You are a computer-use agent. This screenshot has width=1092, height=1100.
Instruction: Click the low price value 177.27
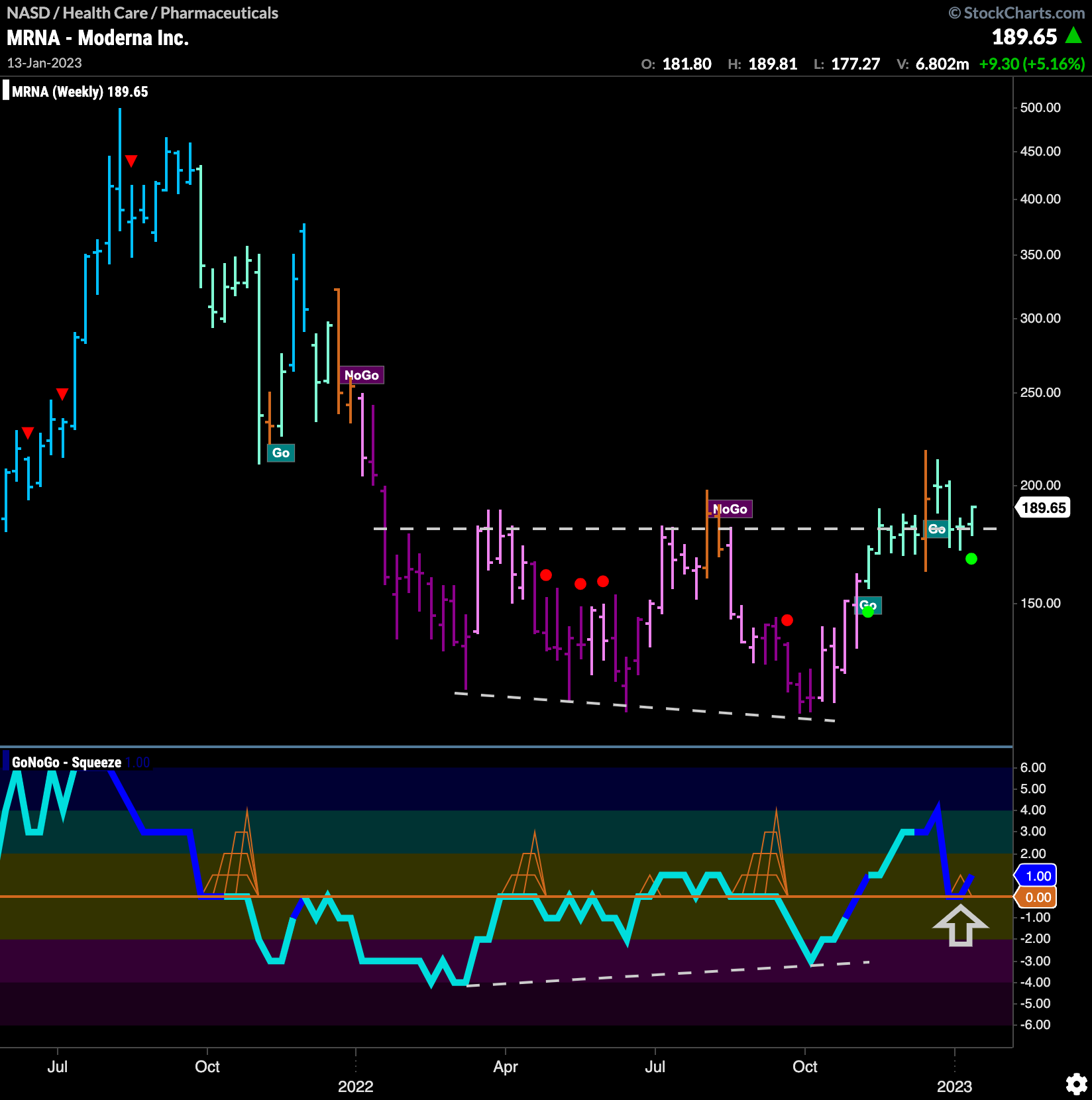(x=855, y=64)
